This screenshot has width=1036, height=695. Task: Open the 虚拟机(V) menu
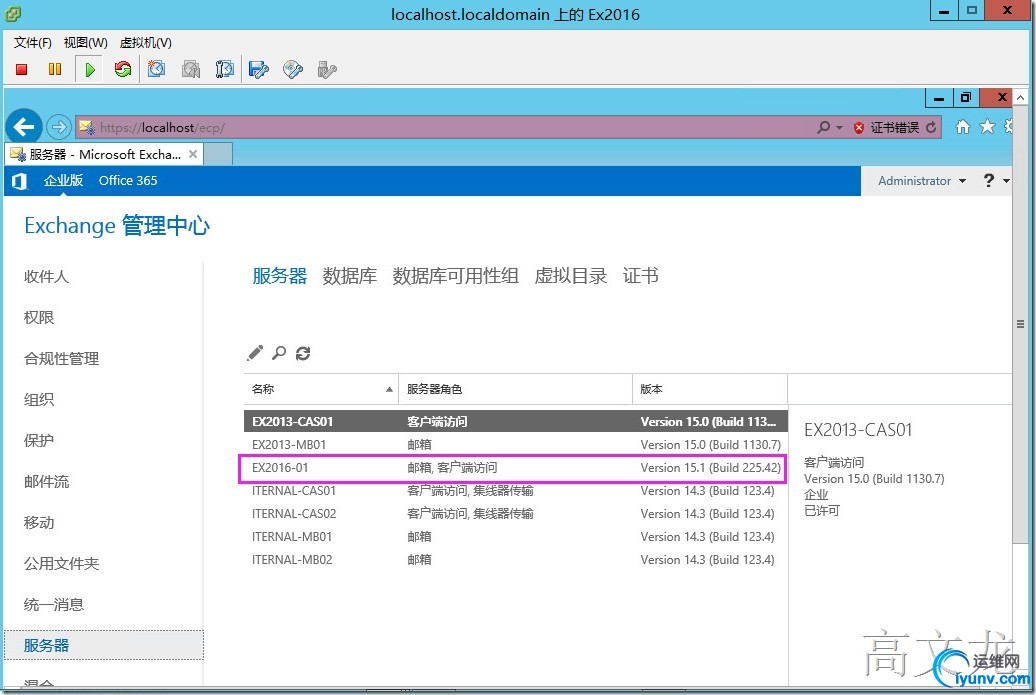145,43
